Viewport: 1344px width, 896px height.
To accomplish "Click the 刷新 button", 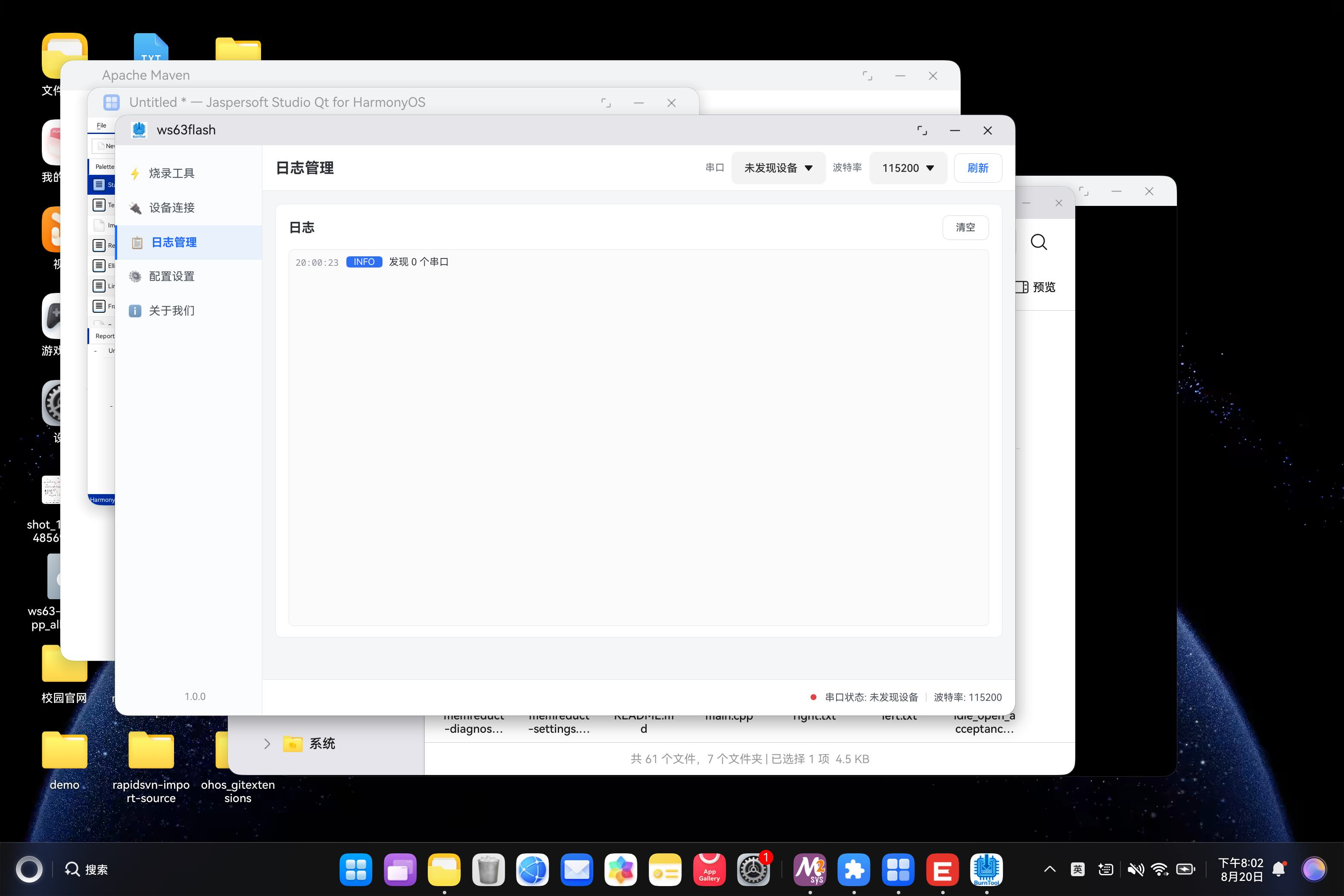I will coord(978,168).
